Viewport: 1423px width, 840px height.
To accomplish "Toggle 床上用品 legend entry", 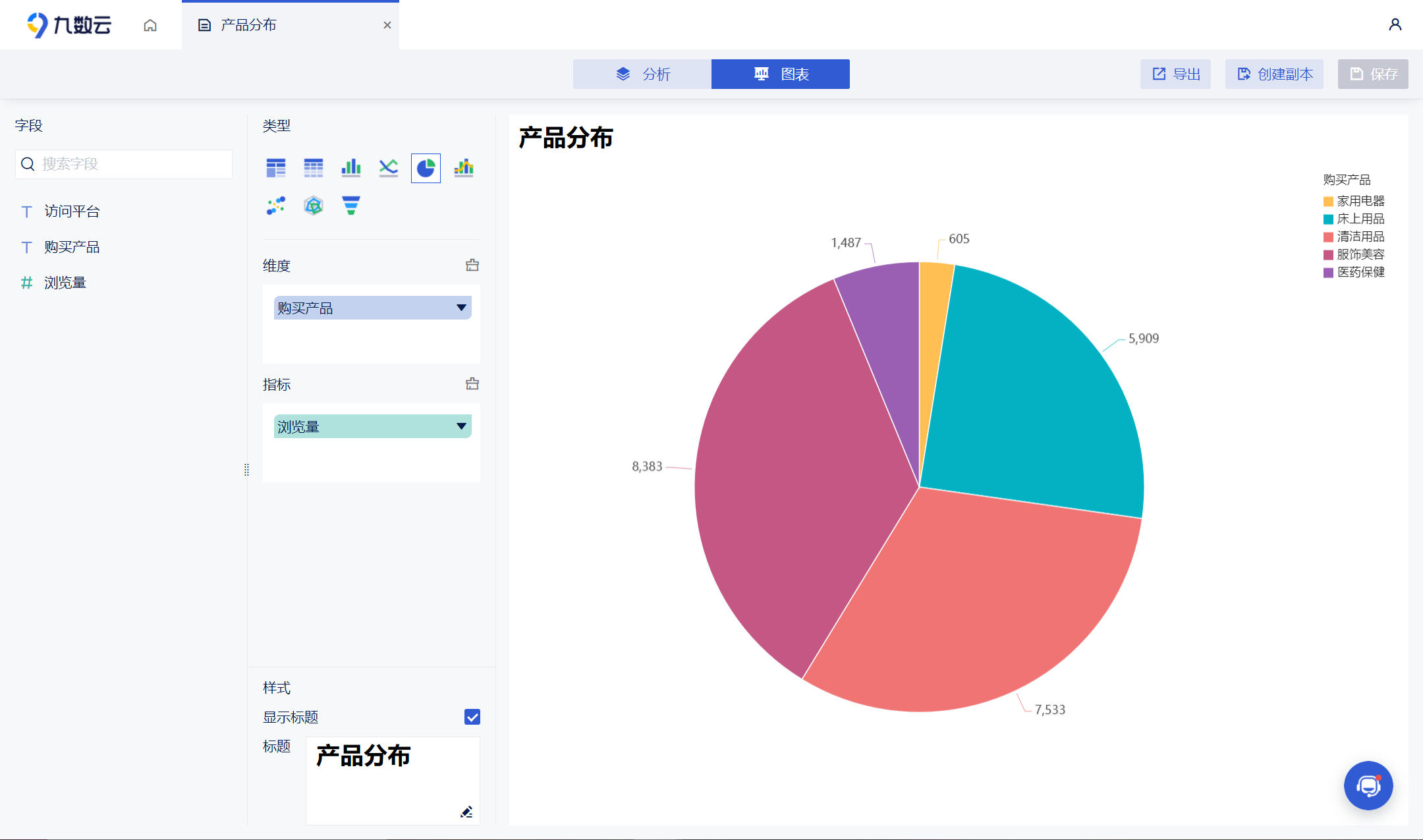I will click(x=1354, y=219).
